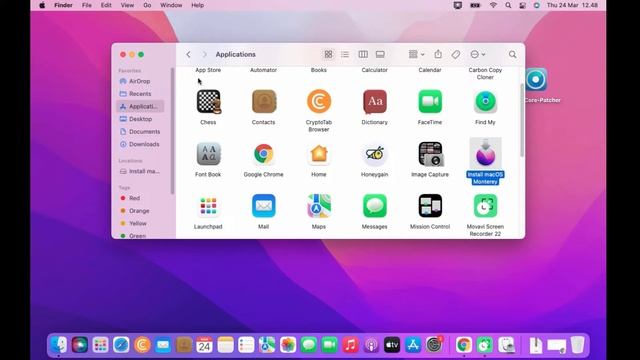Go forward in Finder history
This screenshot has width=640, height=360.
(x=204, y=54)
